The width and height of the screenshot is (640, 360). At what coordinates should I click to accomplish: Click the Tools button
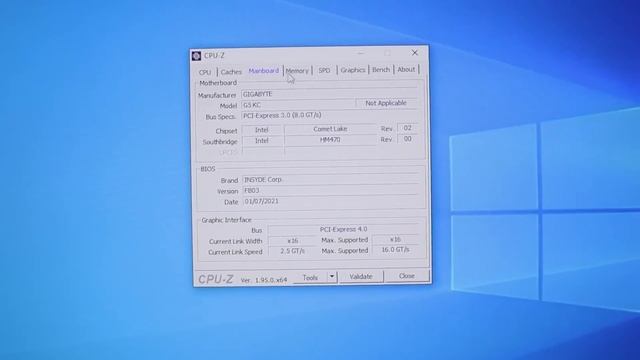point(310,278)
